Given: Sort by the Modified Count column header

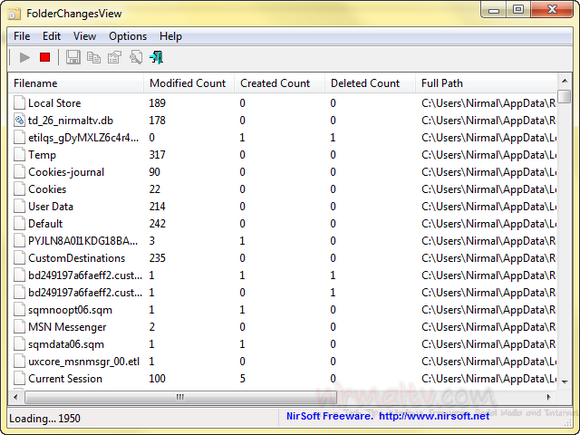Looking at the screenshot, I should pyautogui.click(x=189, y=83).
